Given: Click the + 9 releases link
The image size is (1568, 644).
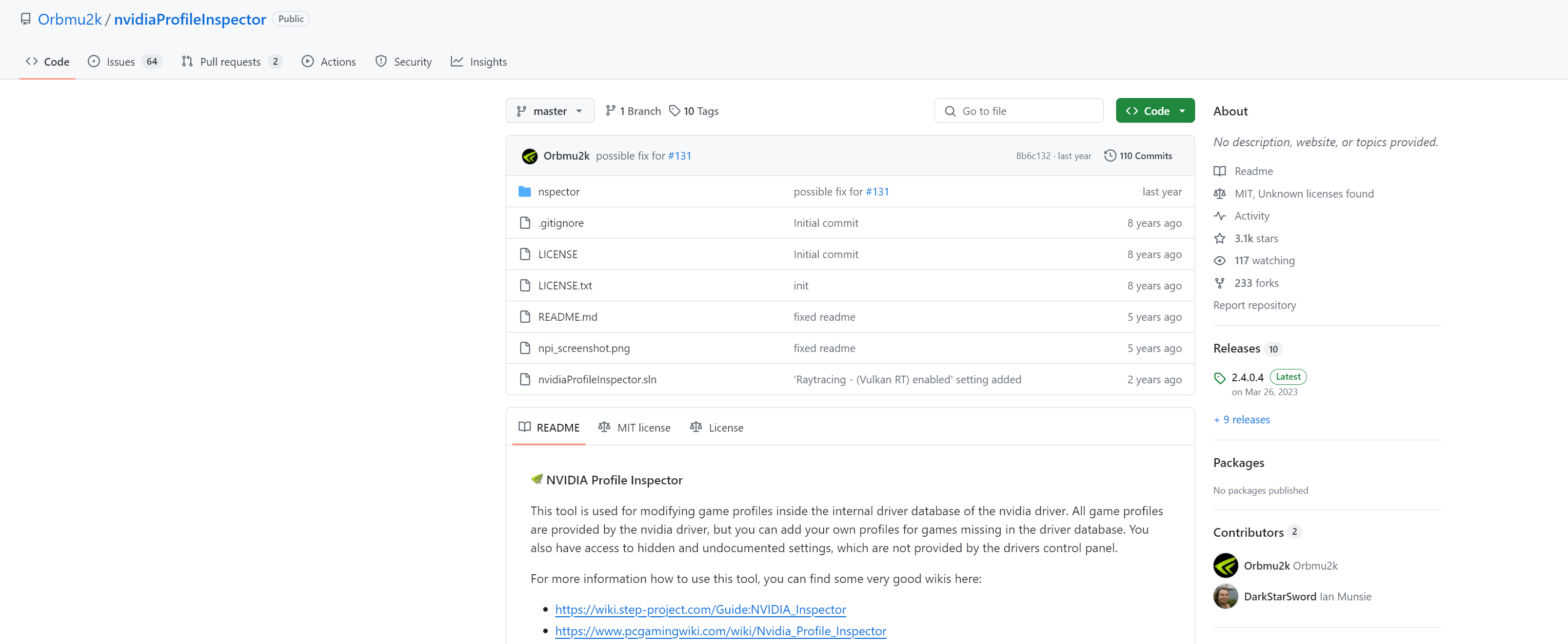Looking at the screenshot, I should click(1241, 419).
